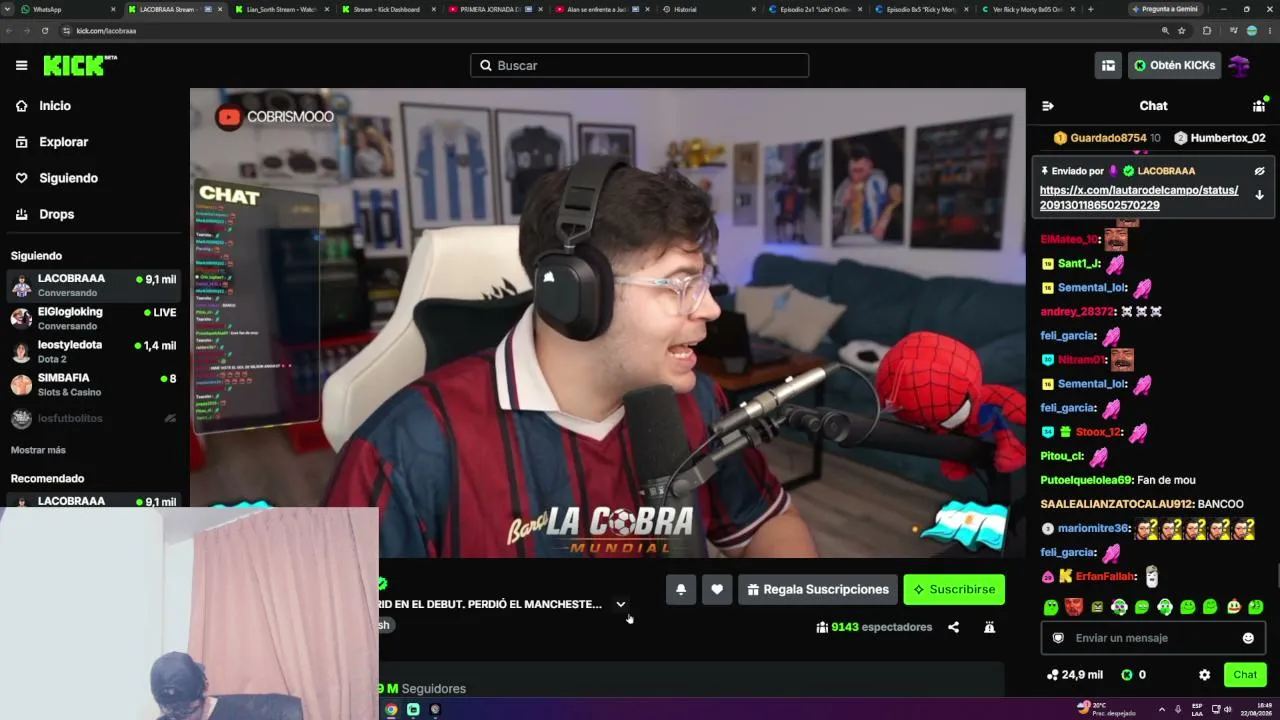Click the Obtén KICKs button
The image size is (1280, 720).
(1174, 65)
